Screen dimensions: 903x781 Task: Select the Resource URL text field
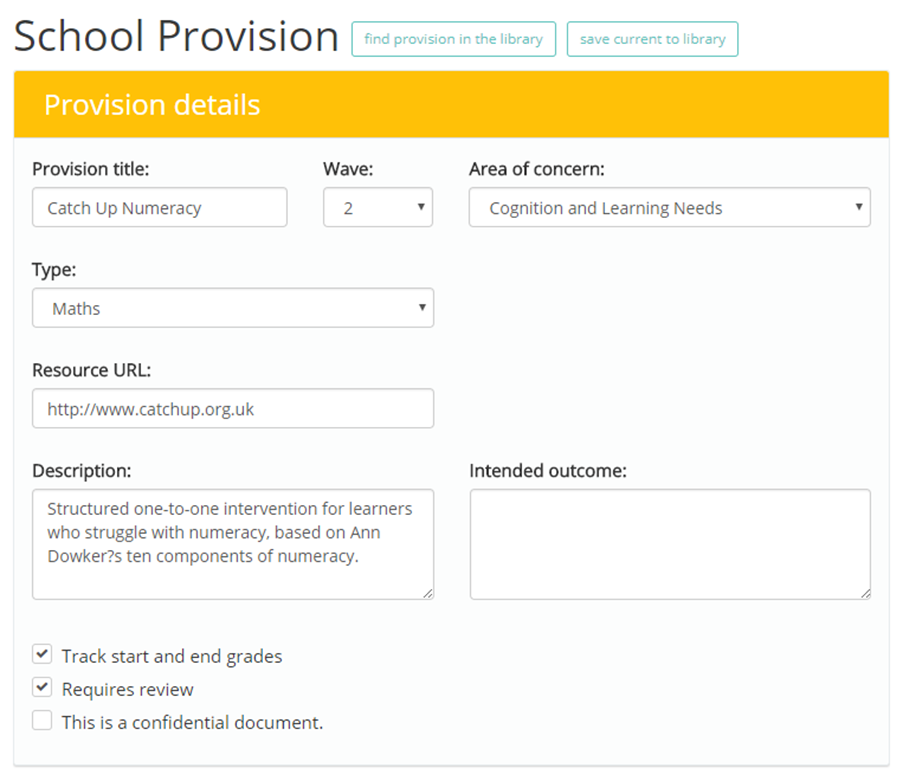pyautogui.click(x=233, y=408)
